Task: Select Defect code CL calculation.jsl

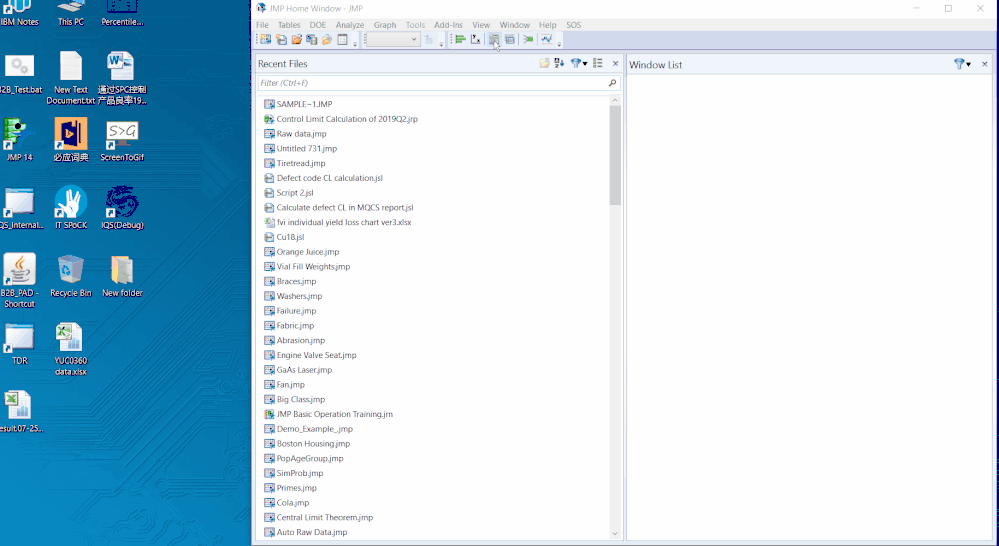Action: click(324, 178)
